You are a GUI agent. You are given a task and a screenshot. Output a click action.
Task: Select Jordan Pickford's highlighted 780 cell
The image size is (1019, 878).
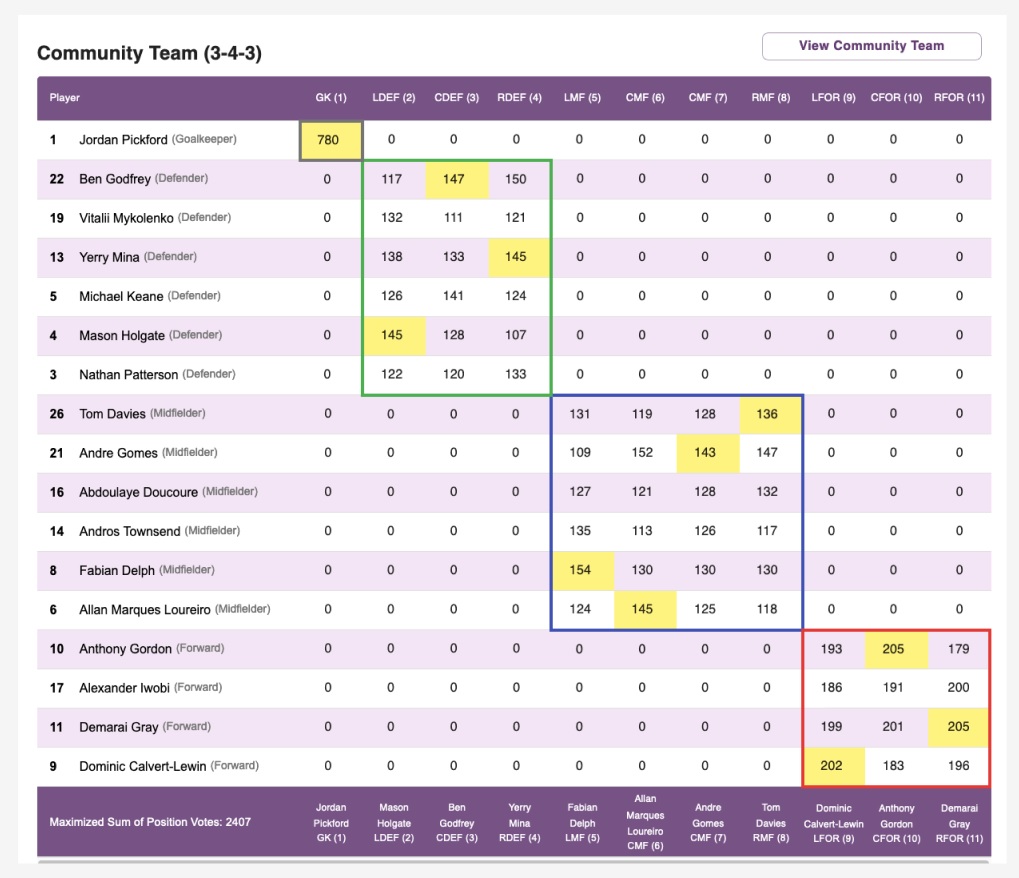click(331, 140)
